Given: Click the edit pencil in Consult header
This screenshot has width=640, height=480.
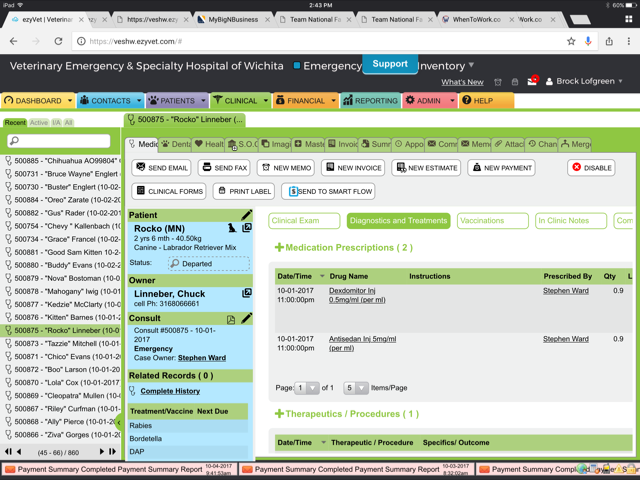Looking at the screenshot, I should 246,319.
